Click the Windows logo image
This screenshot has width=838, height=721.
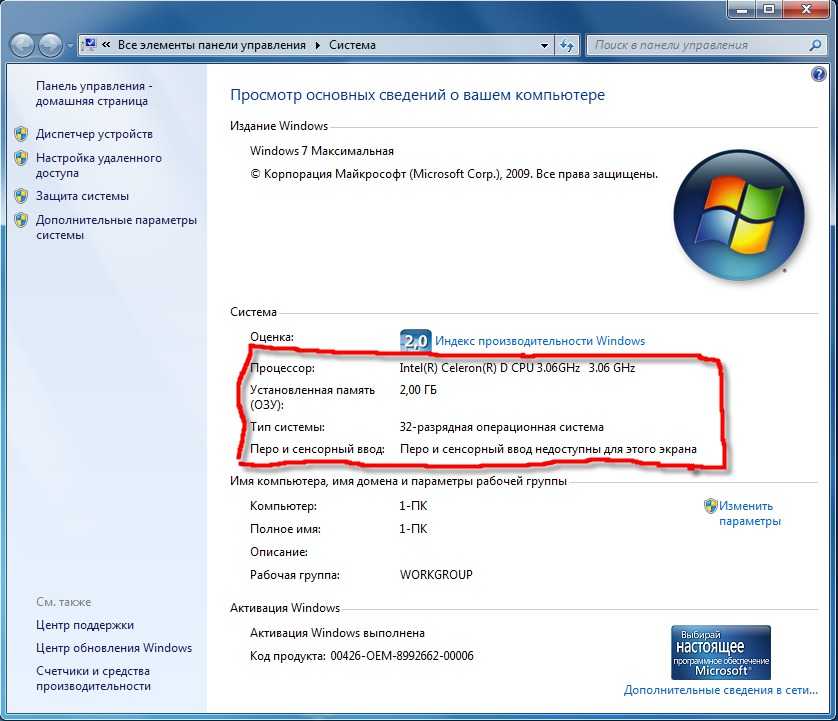[739, 215]
